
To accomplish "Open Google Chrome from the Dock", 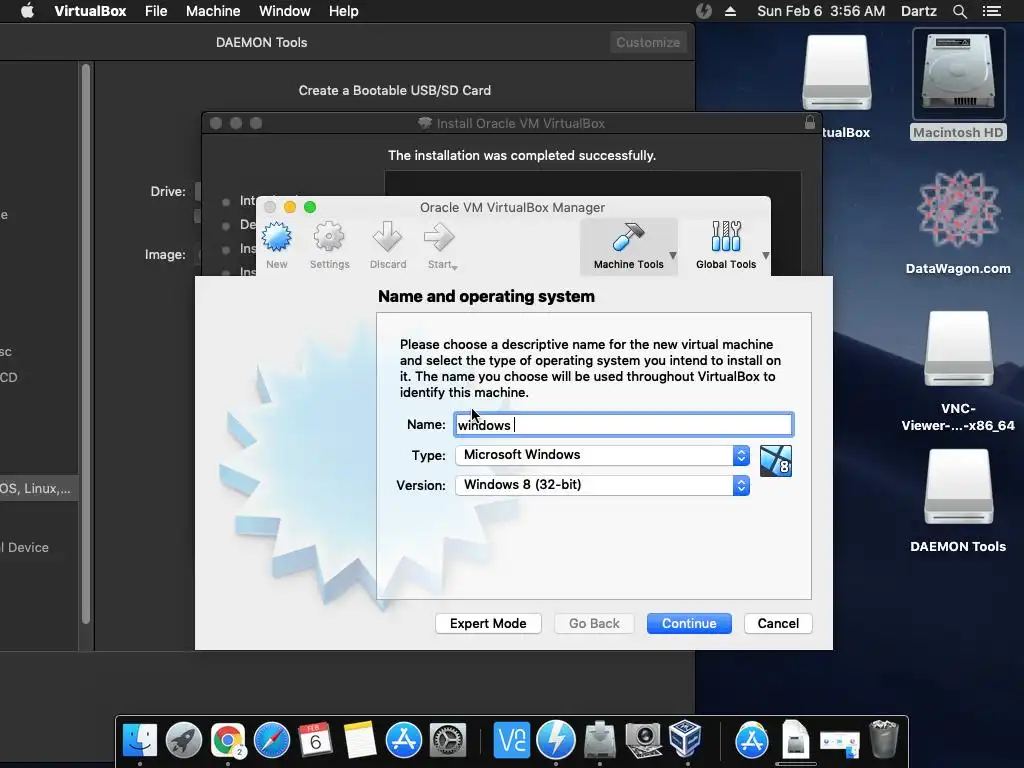I will (x=227, y=741).
